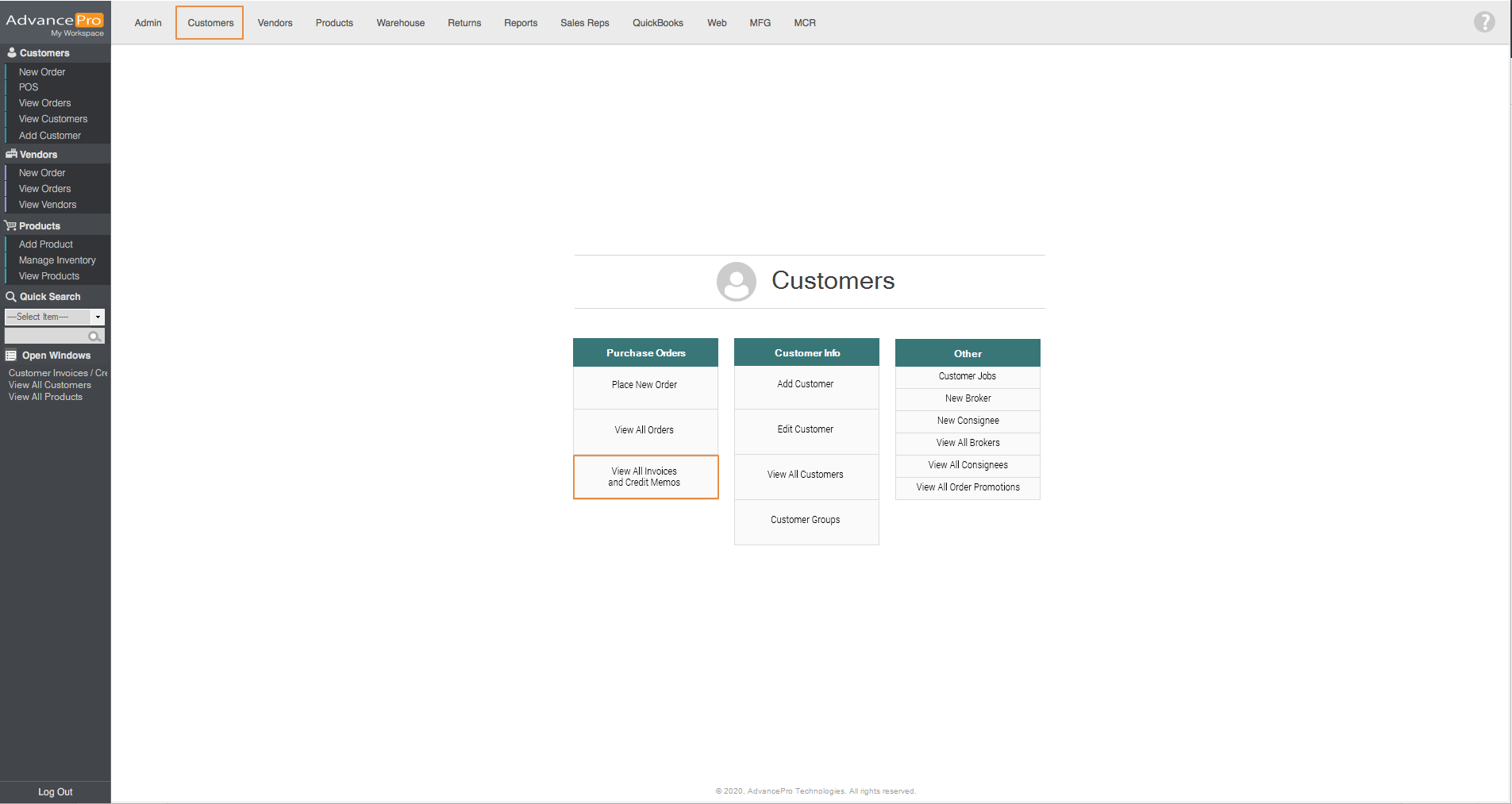
Task: Click View All Invoices and Credit Memos
Action: [644, 477]
